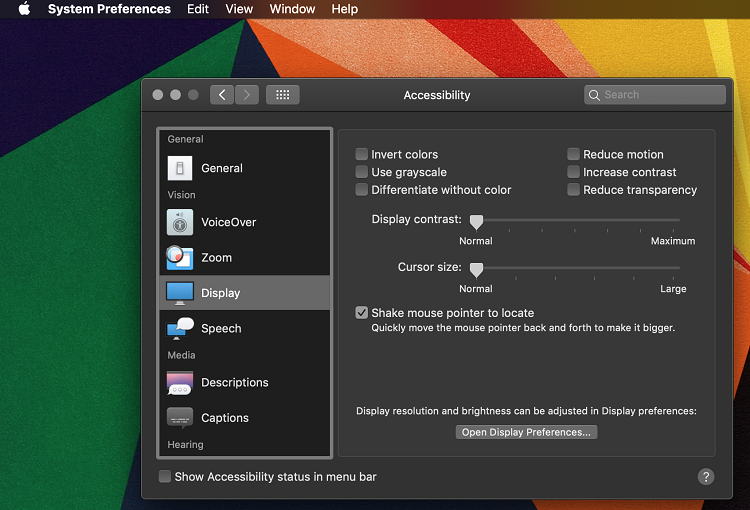Open the Edit menu
Screen dimensions: 750x510
[198, 9]
